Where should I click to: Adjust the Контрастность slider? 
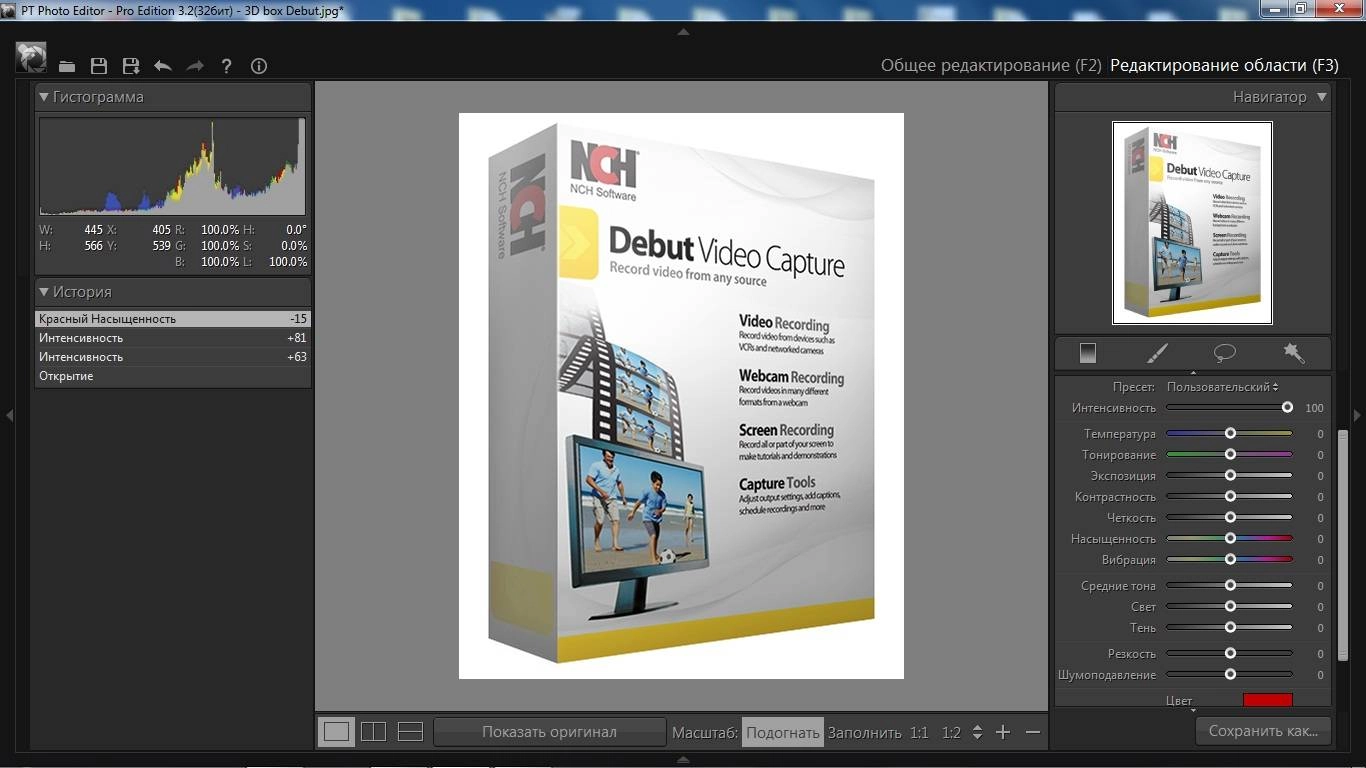point(1229,497)
